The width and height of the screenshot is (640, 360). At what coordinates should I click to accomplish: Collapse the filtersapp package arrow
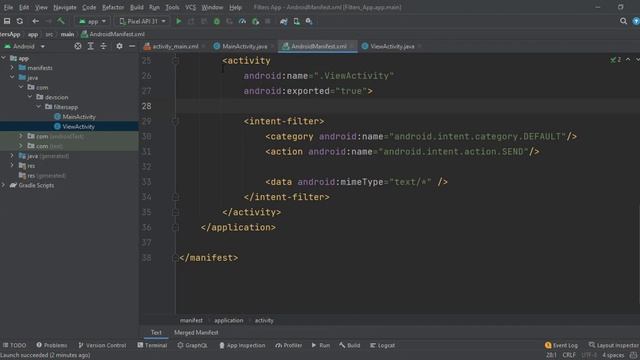(x=39, y=107)
